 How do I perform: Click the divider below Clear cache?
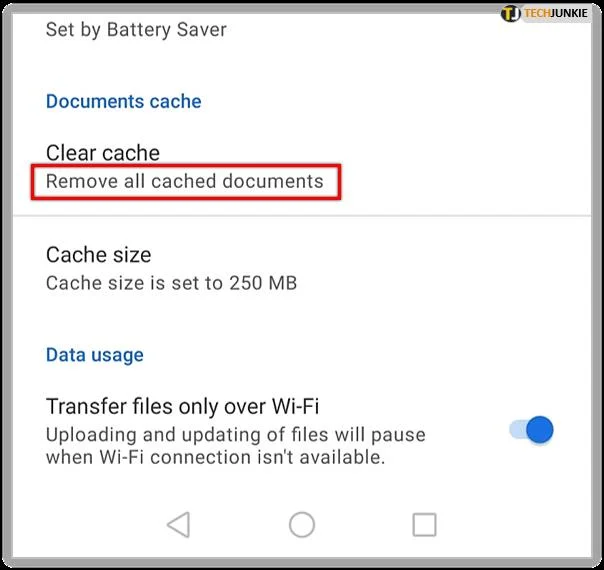[302, 216]
